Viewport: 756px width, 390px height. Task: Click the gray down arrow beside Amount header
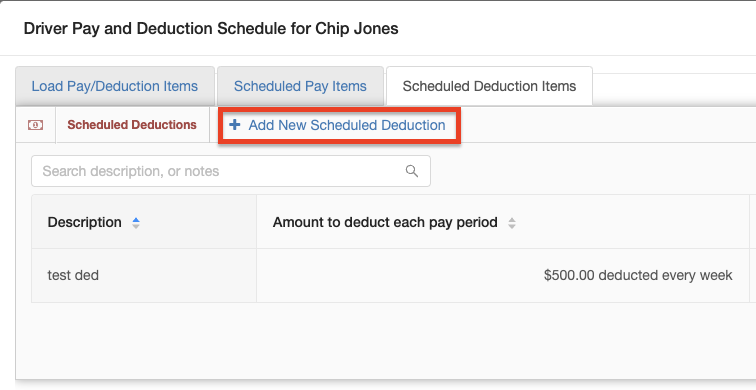[512, 226]
